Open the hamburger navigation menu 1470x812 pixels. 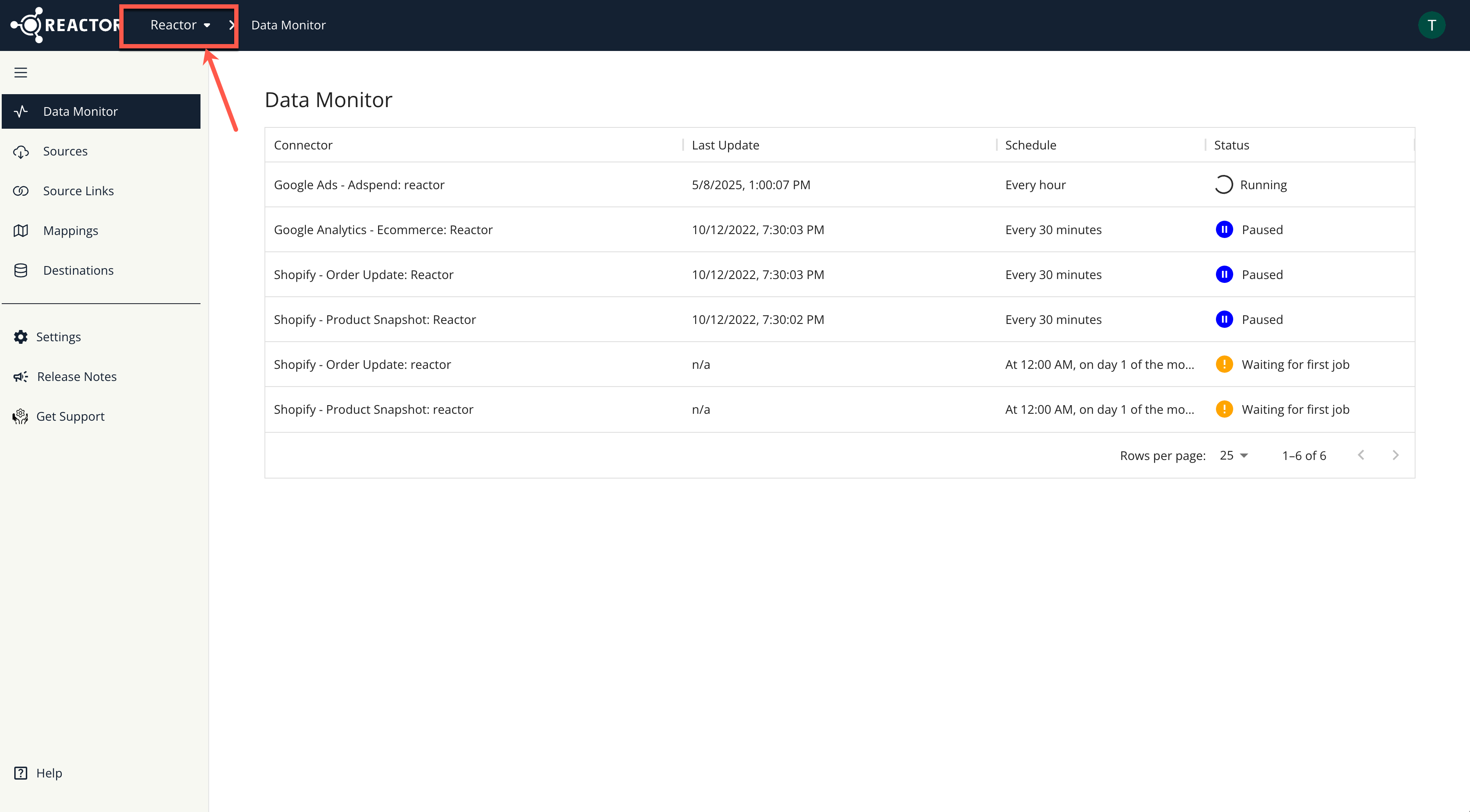pyautogui.click(x=21, y=73)
